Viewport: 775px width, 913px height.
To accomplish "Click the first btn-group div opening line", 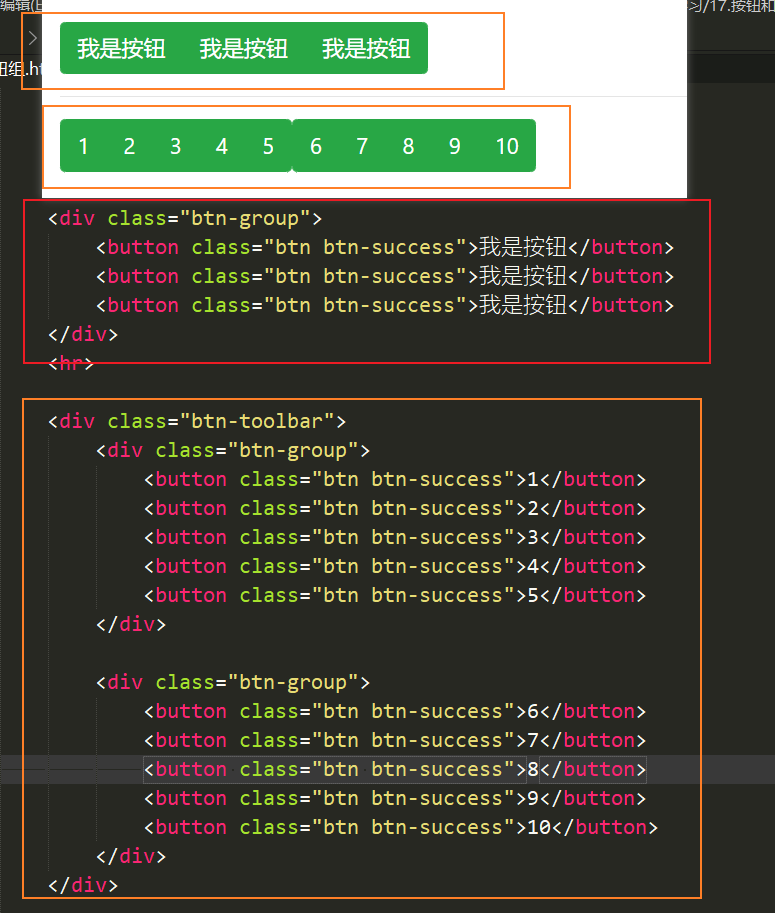I will coord(185,218).
